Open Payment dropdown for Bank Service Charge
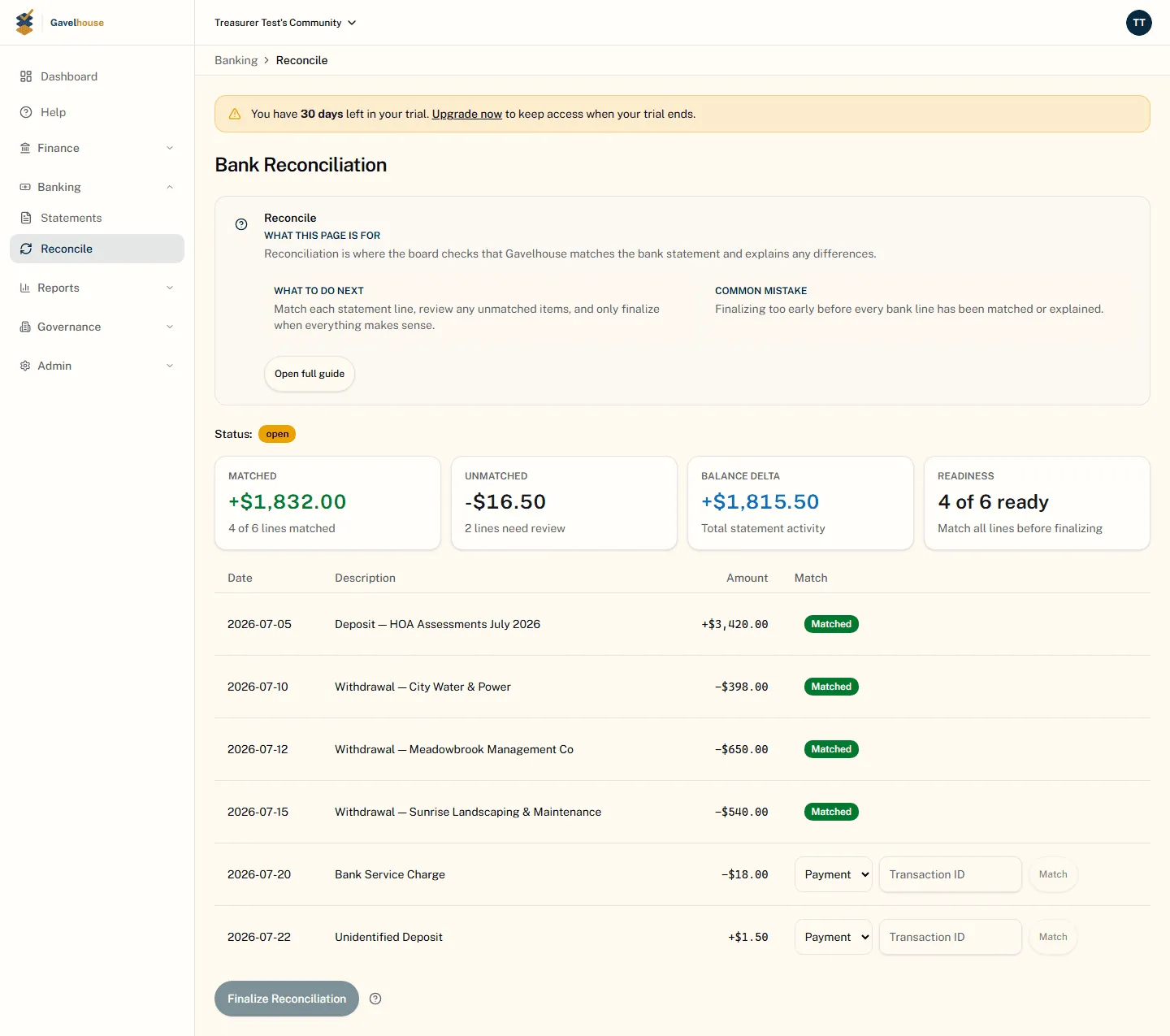Screen dimensions: 1170x1036 (833, 874)
